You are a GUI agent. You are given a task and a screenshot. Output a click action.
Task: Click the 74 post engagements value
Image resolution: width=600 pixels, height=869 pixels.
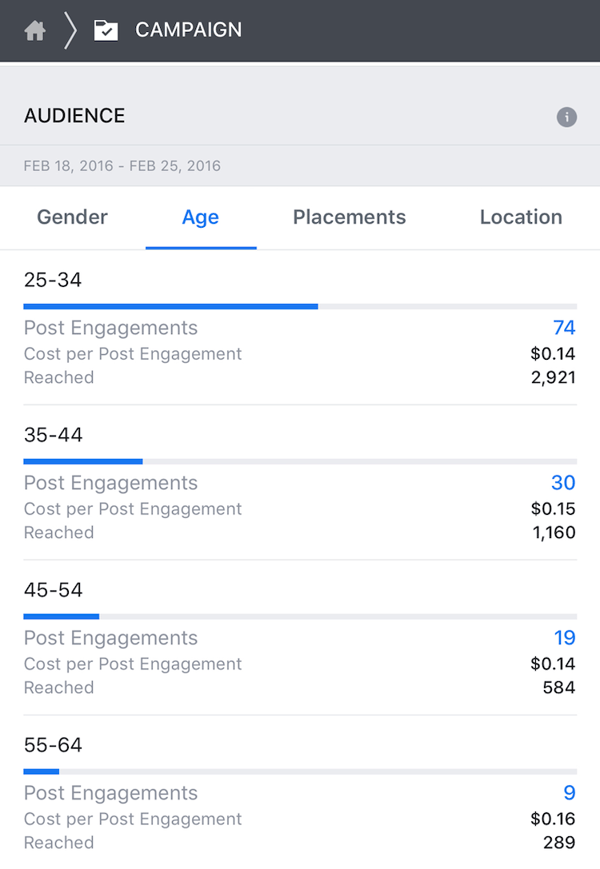click(564, 328)
